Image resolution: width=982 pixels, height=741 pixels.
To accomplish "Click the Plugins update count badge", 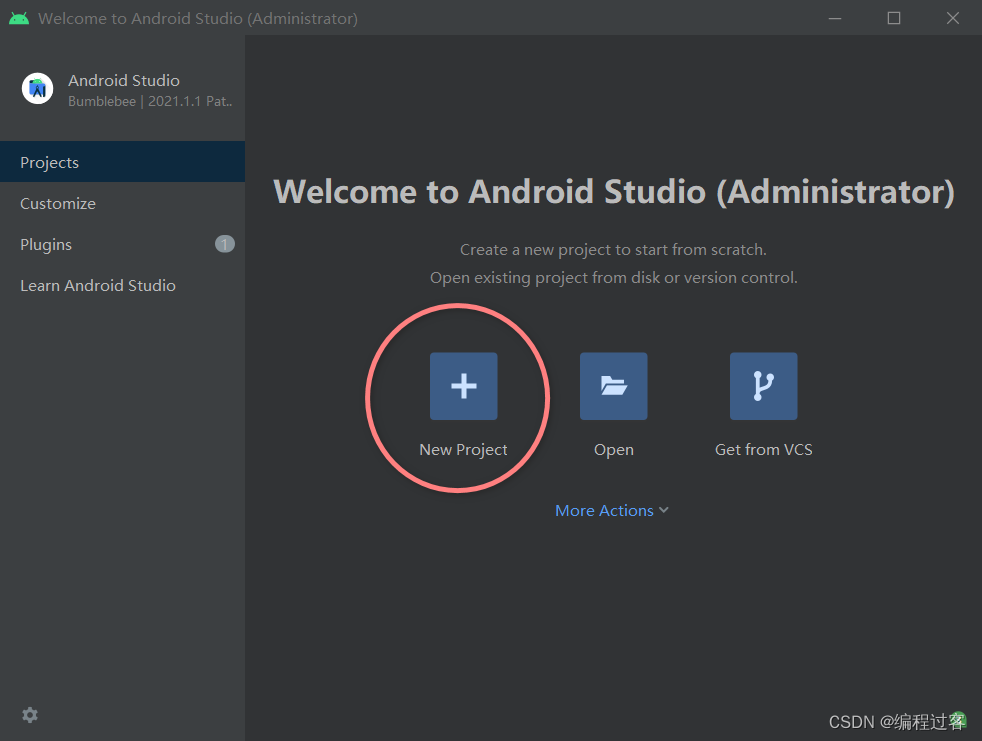I will [225, 244].
